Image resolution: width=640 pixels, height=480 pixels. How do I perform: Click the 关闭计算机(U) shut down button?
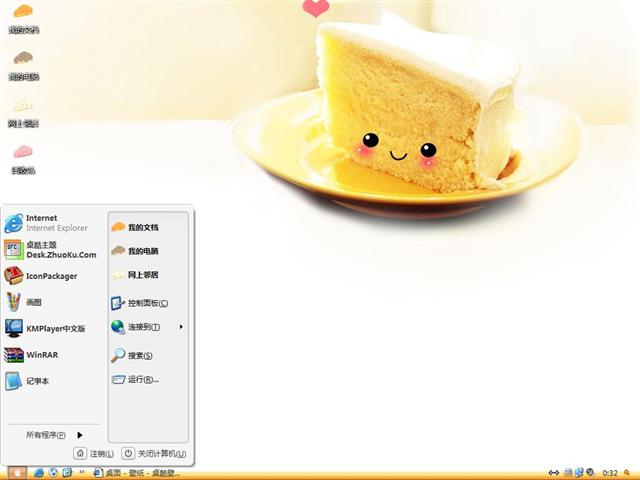155,453
